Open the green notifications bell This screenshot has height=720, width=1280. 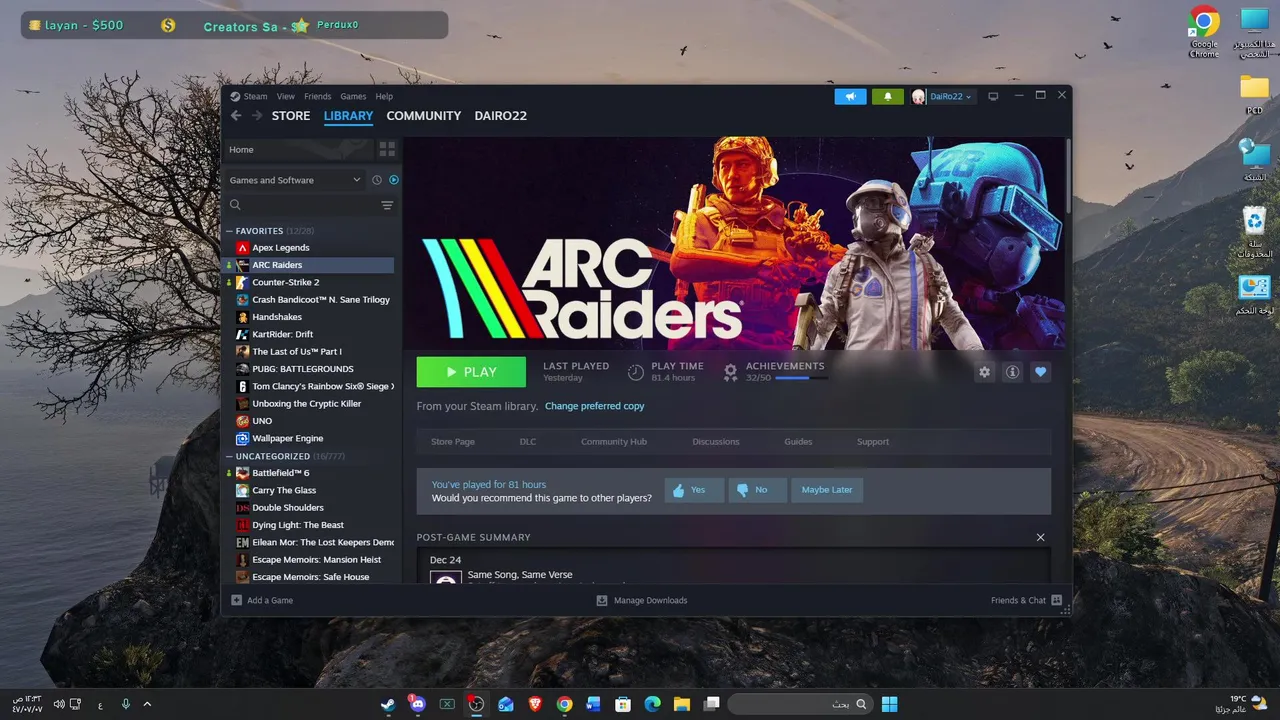pyautogui.click(x=887, y=96)
